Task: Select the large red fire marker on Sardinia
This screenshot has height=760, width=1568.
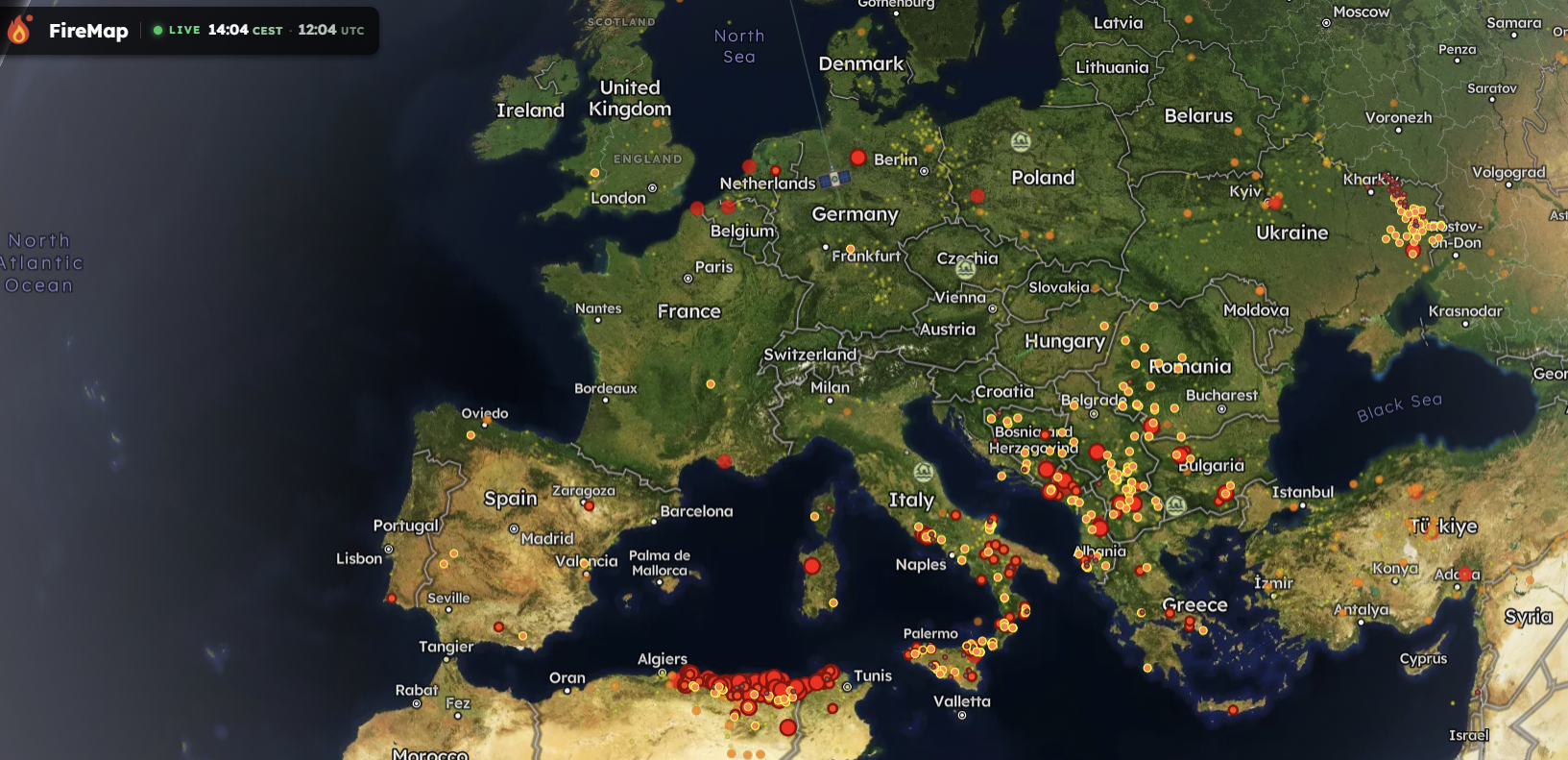Action: (812, 566)
